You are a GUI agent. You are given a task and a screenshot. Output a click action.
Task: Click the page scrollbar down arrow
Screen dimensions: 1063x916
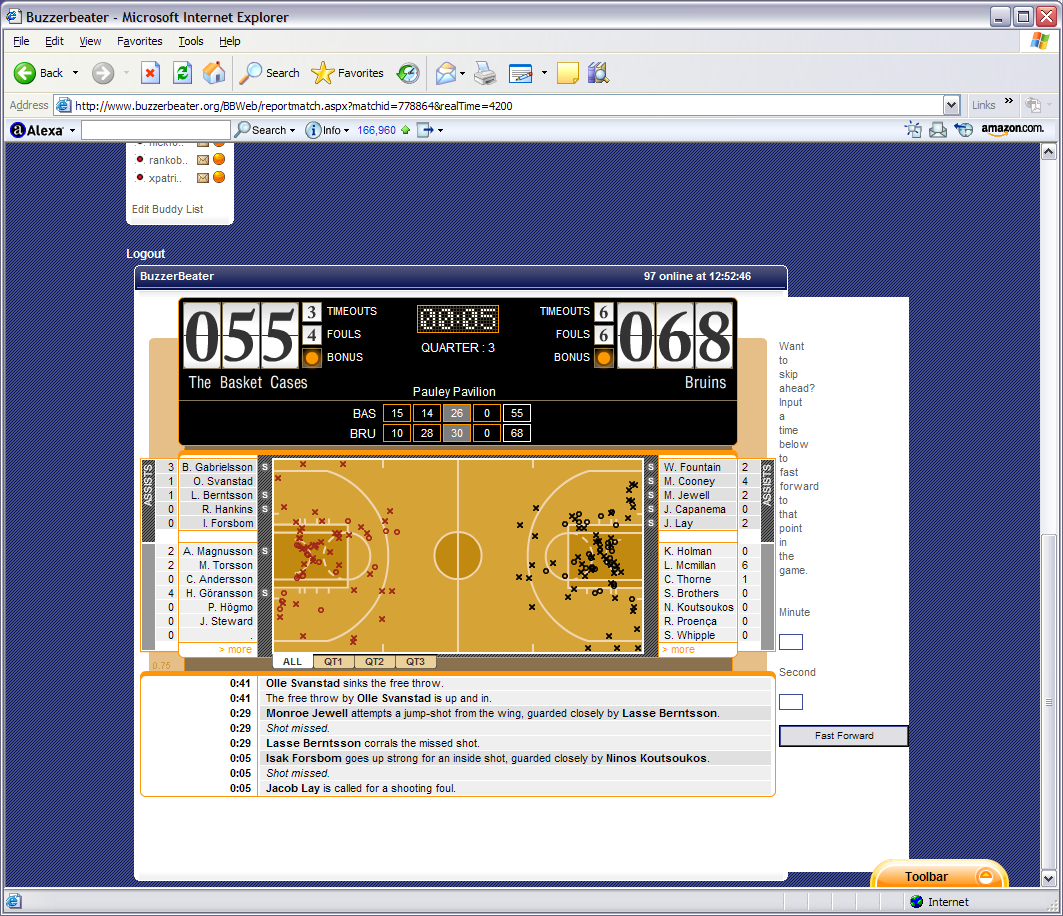[x=1049, y=878]
